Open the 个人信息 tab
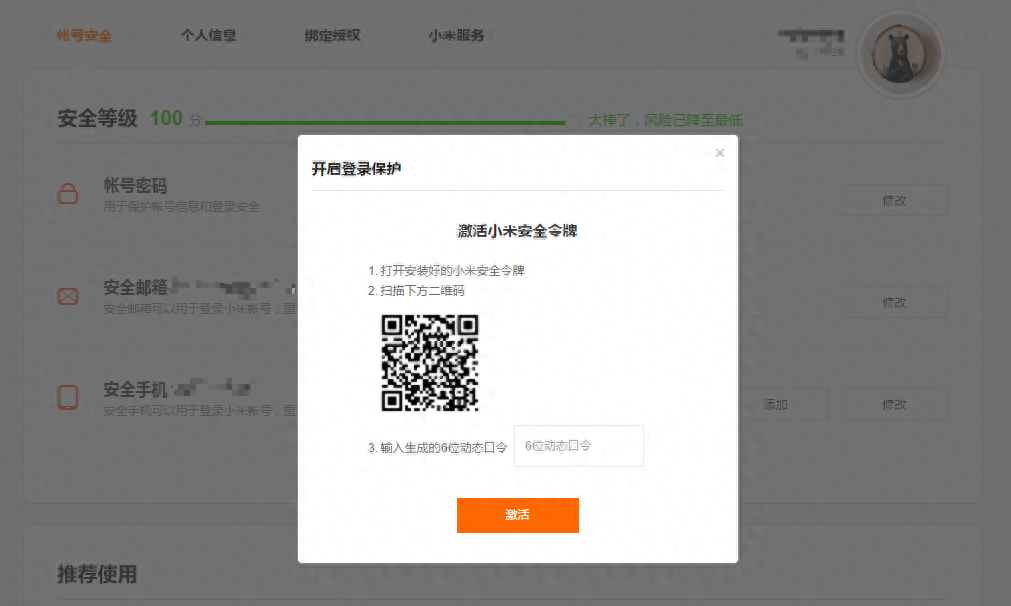1011x606 pixels. [208, 36]
